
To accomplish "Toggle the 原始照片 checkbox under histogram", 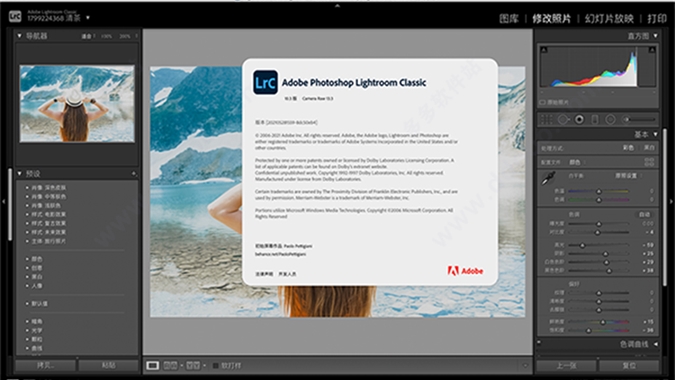I will tap(542, 102).
